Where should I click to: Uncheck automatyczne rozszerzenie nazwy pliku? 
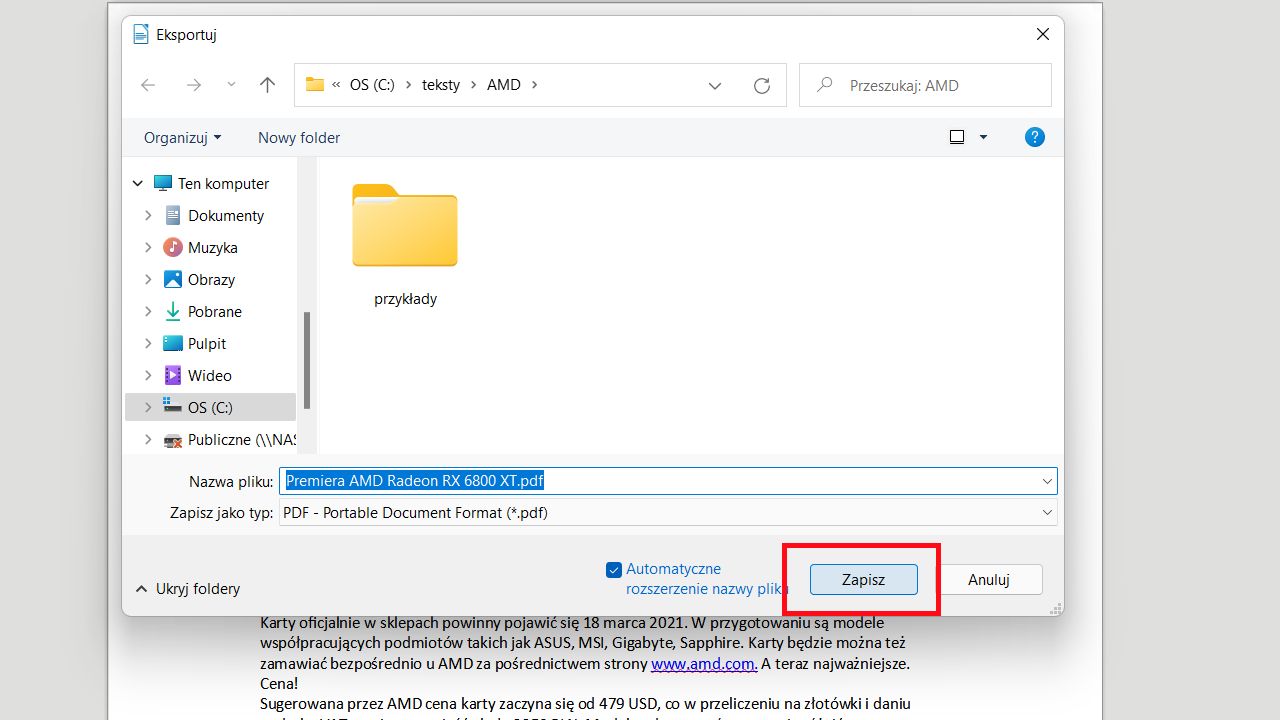pos(613,569)
